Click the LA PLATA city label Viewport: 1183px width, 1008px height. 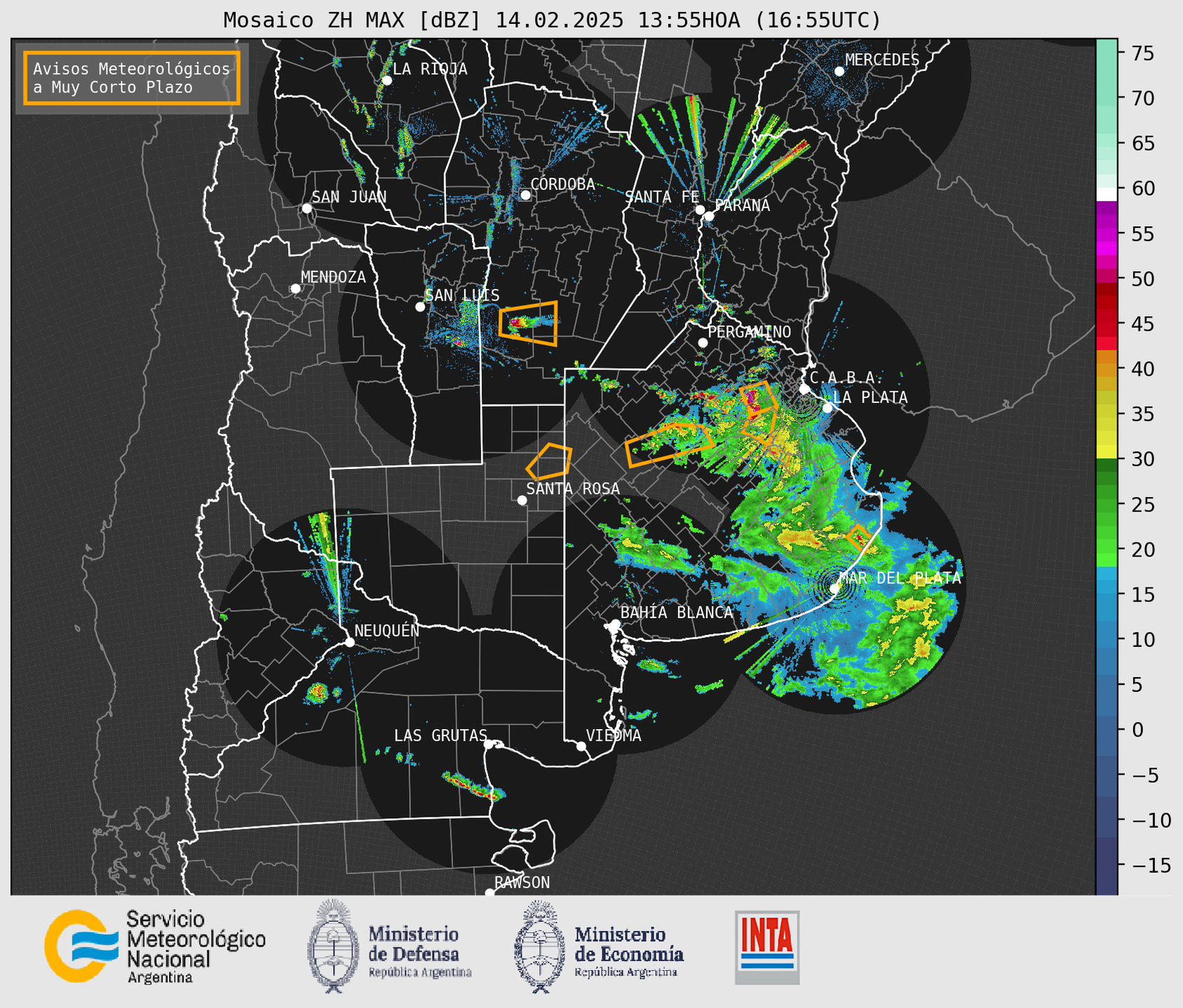tap(870, 397)
